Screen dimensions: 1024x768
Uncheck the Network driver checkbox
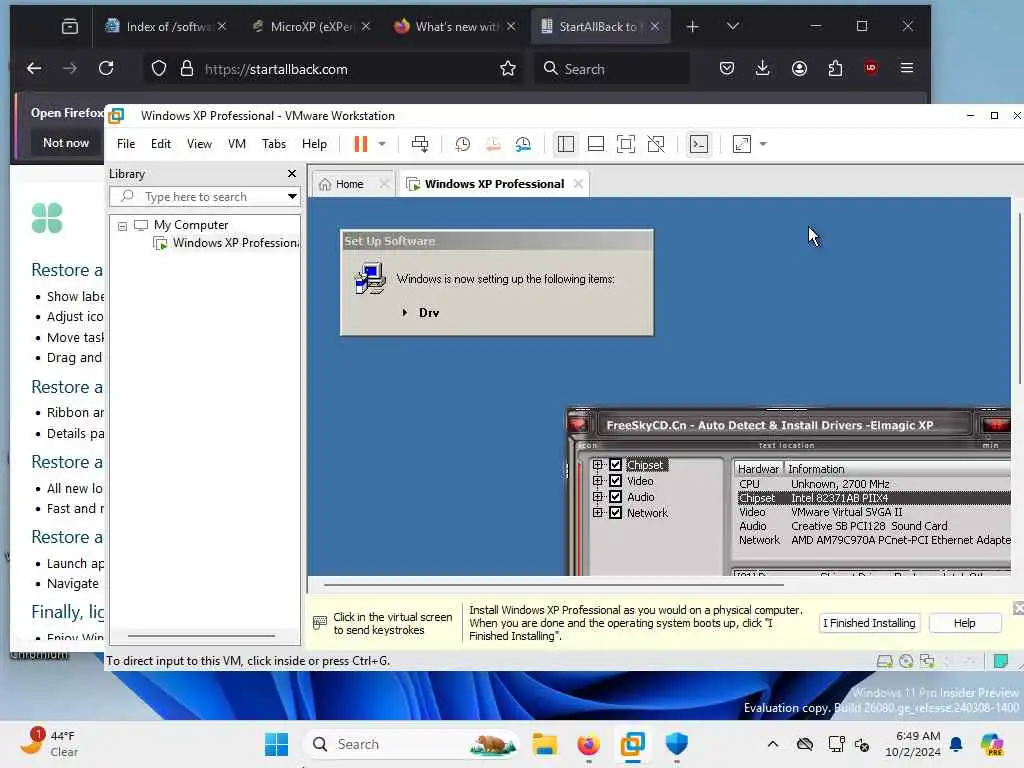click(615, 513)
